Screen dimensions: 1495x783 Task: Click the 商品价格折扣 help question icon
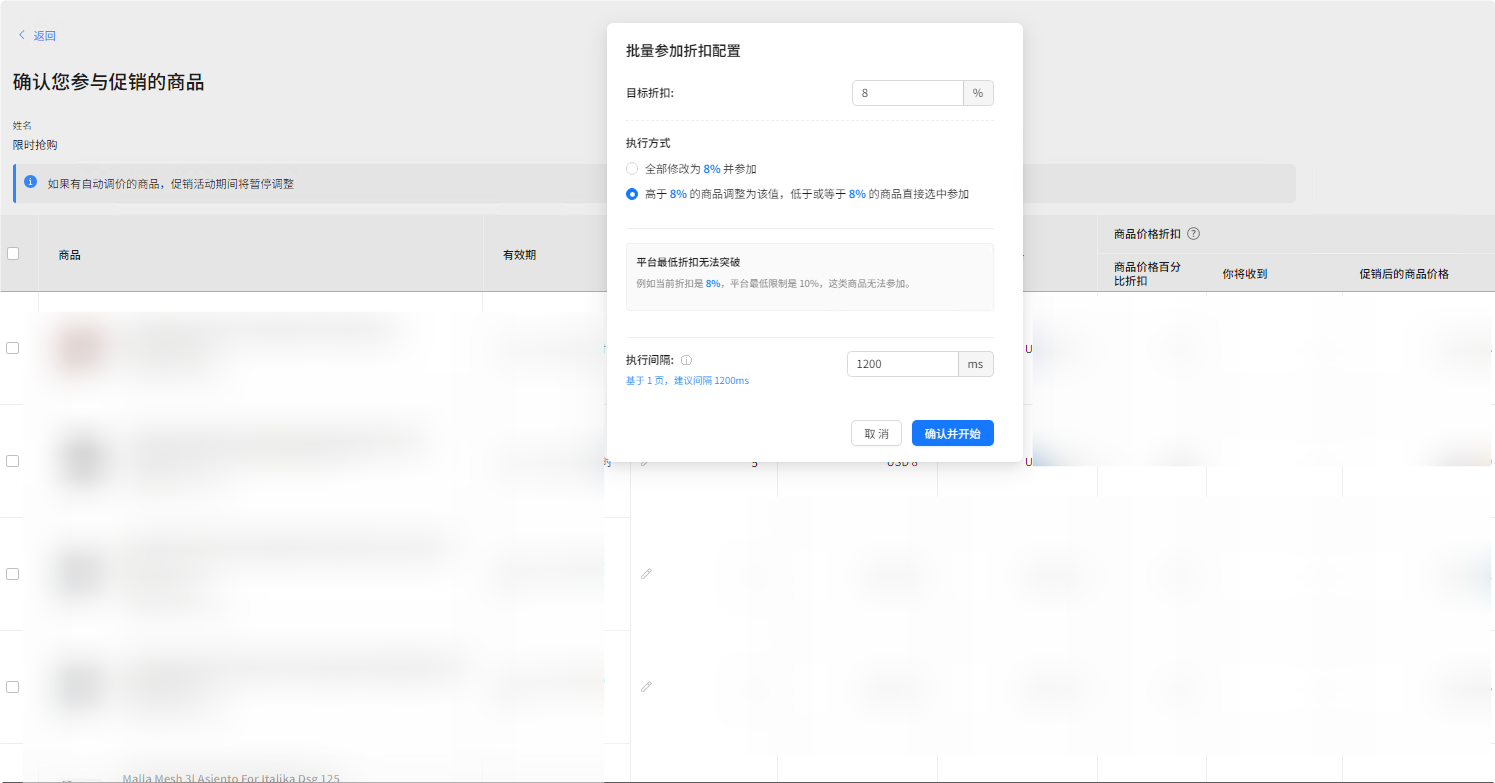pos(1193,234)
